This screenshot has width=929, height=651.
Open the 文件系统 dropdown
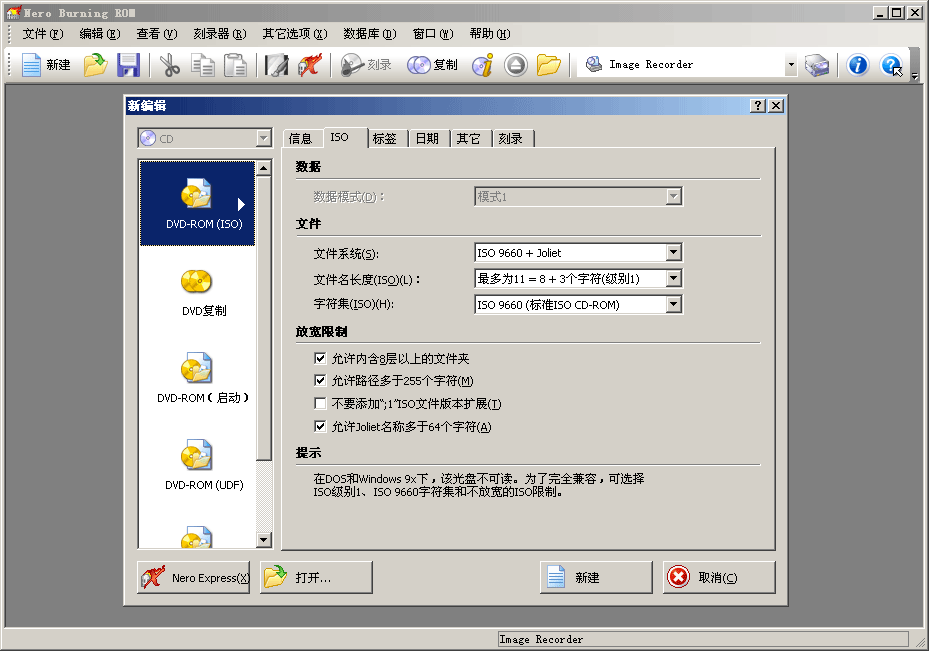pyautogui.click(x=673, y=253)
